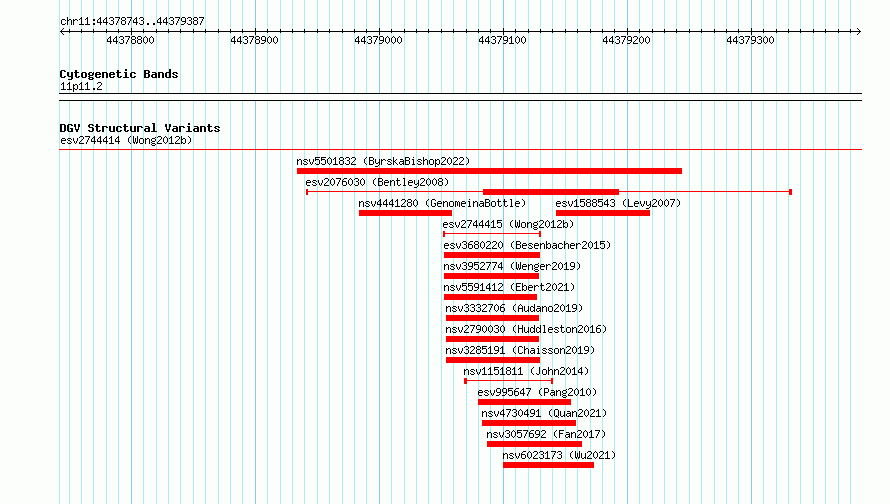Click ruler position 44378800
Image resolution: width=890 pixels, height=504 pixels.
131,40
